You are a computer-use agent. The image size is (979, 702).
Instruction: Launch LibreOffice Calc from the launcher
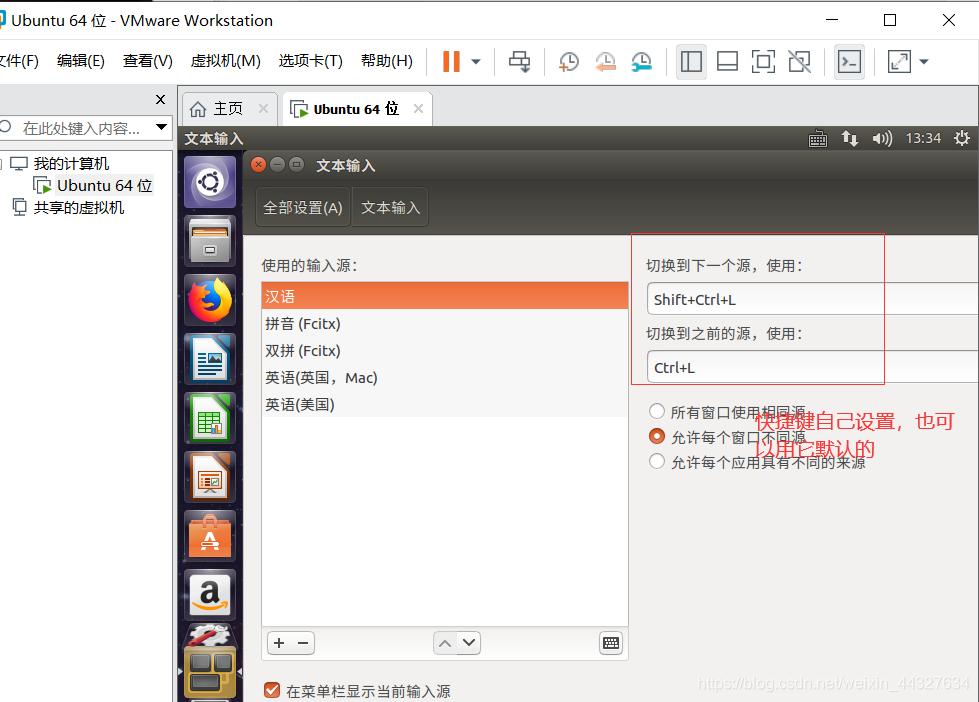(x=210, y=418)
